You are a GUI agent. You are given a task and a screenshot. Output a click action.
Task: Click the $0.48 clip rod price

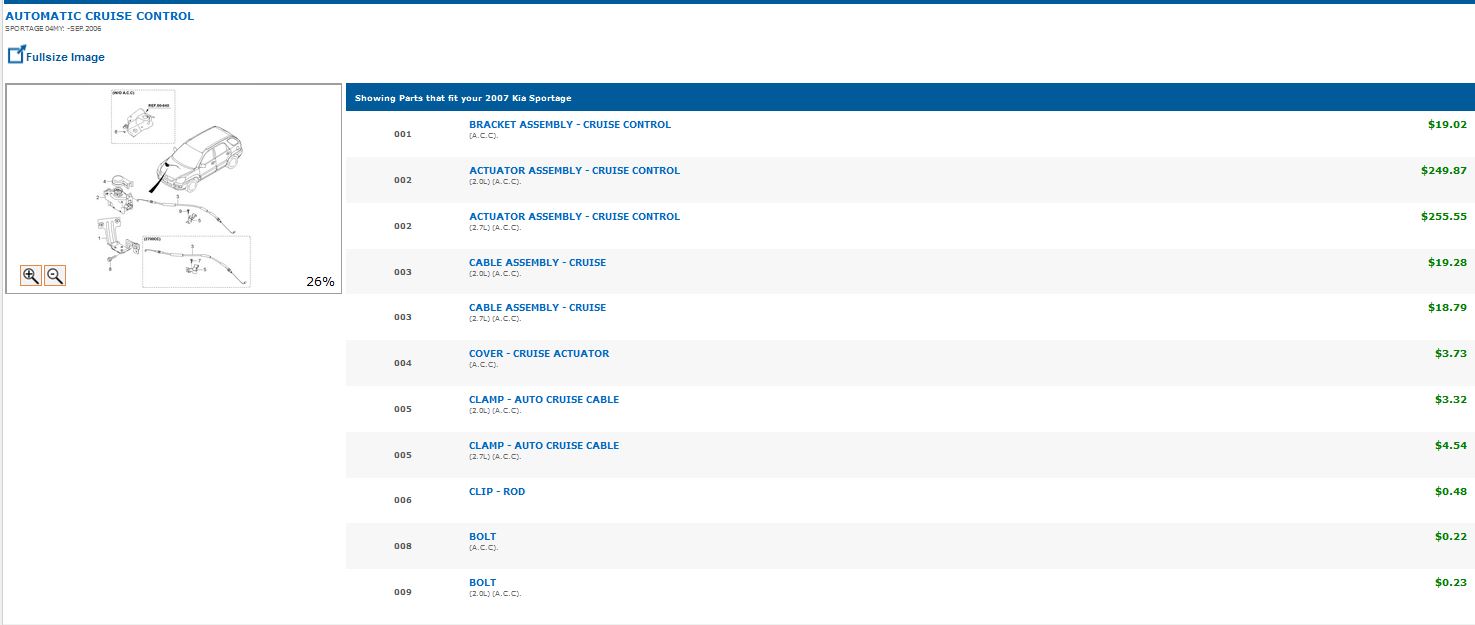(1450, 492)
